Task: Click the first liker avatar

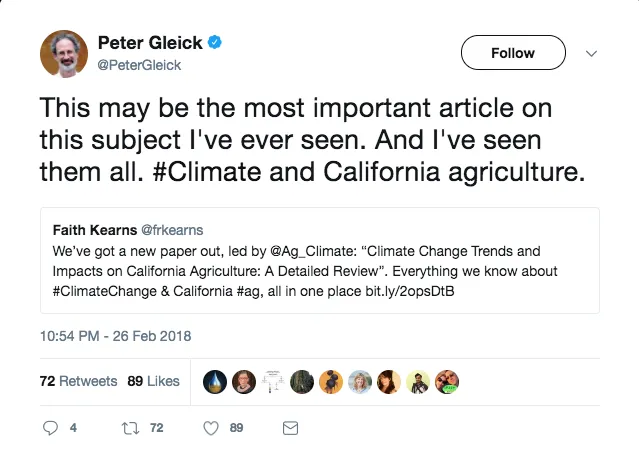Action: pyautogui.click(x=215, y=381)
